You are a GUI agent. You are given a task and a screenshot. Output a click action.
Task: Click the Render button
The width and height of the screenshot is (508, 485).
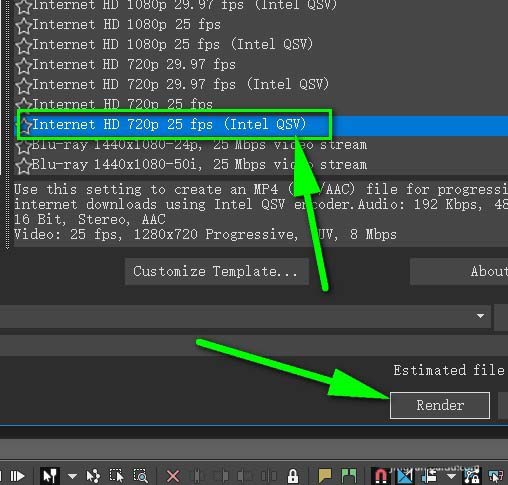pos(440,405)
